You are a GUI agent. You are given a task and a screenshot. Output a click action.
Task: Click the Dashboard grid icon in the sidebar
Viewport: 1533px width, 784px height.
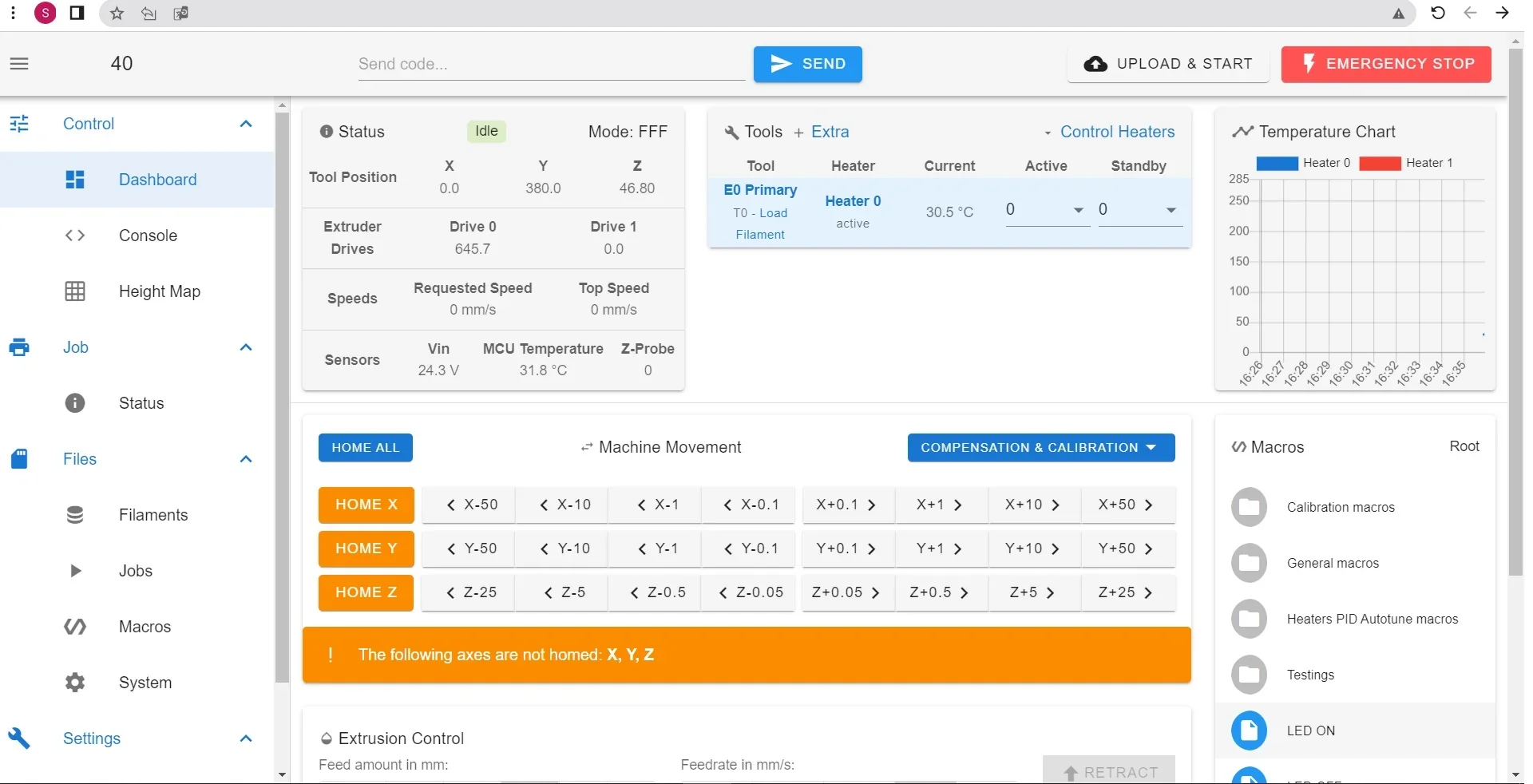(x=75, y=180)
